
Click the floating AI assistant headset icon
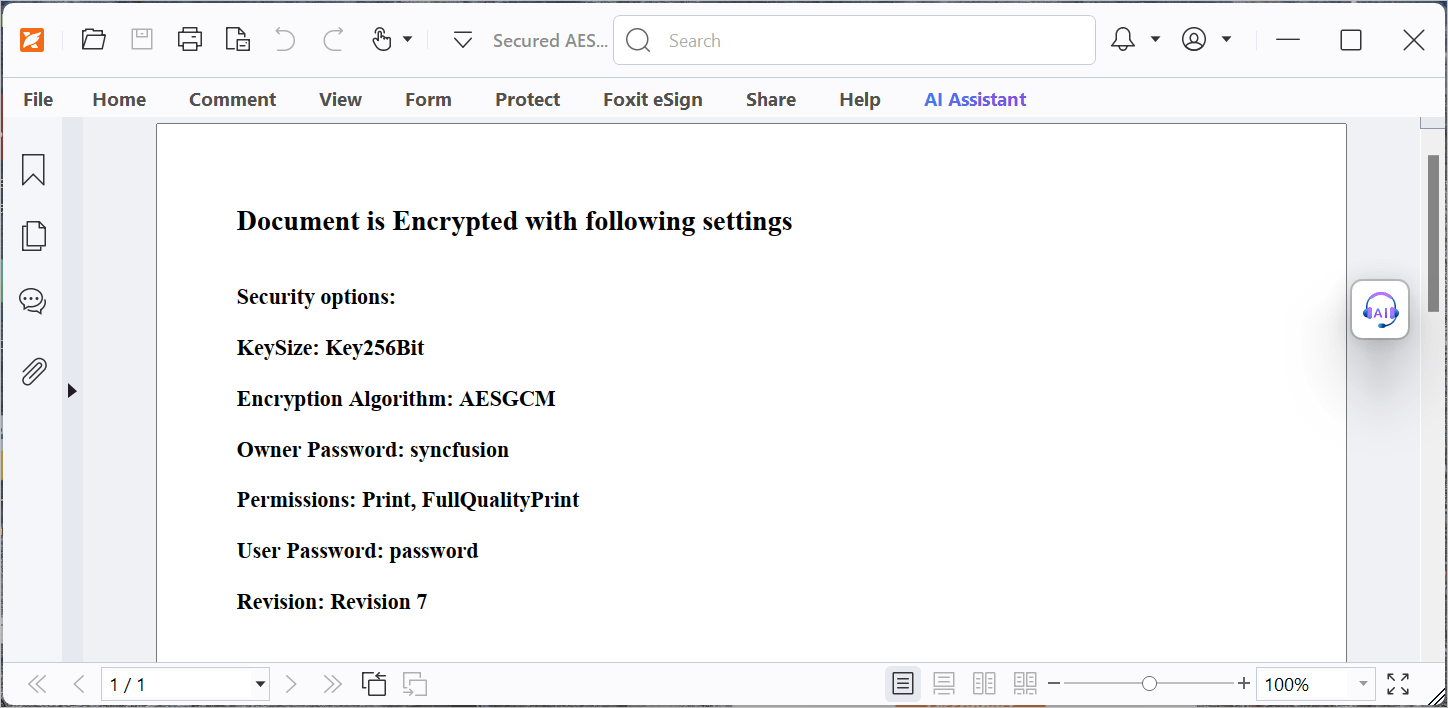click(x=1380, y=310)
